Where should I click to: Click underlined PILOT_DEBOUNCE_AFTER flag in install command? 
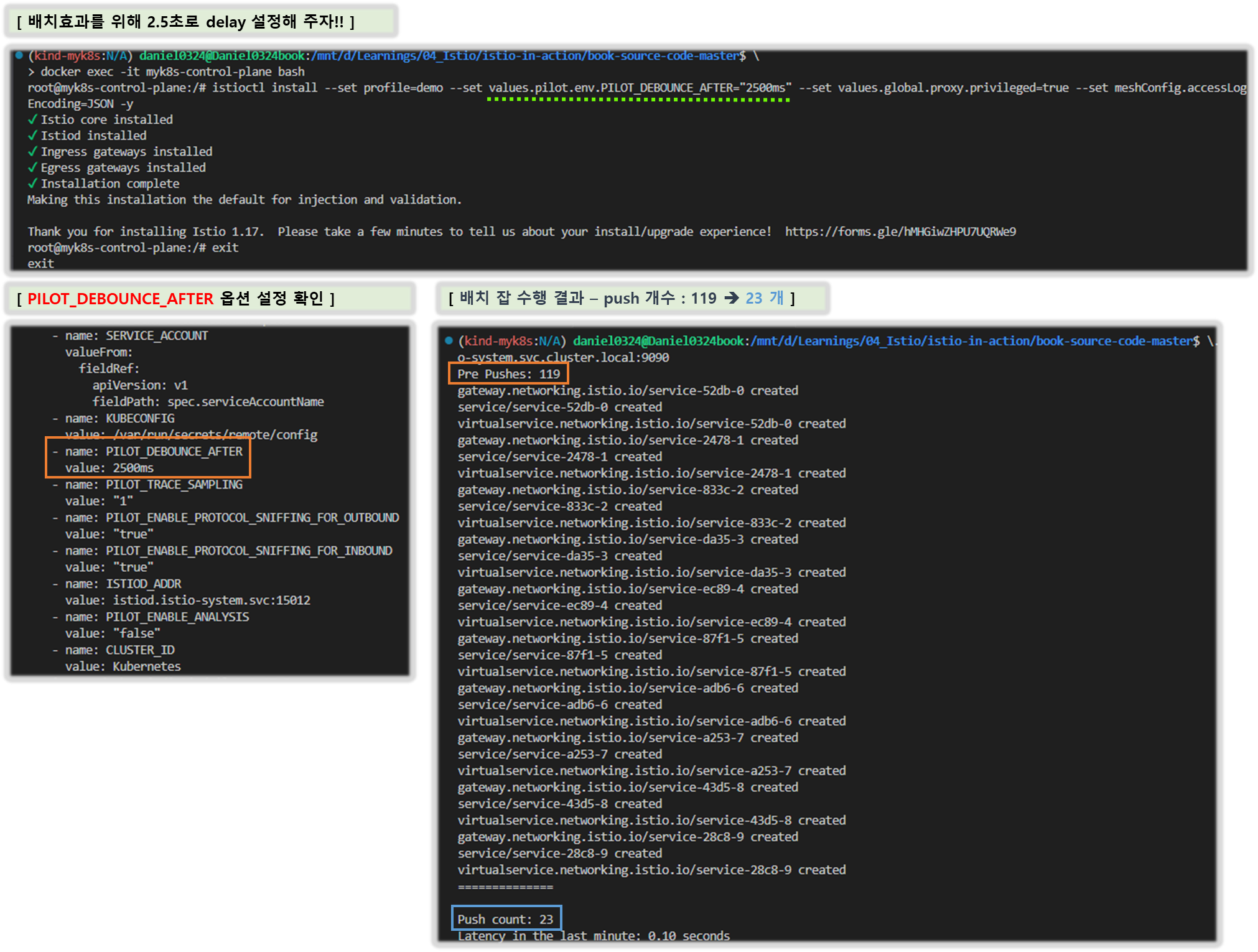pos(640,88)
